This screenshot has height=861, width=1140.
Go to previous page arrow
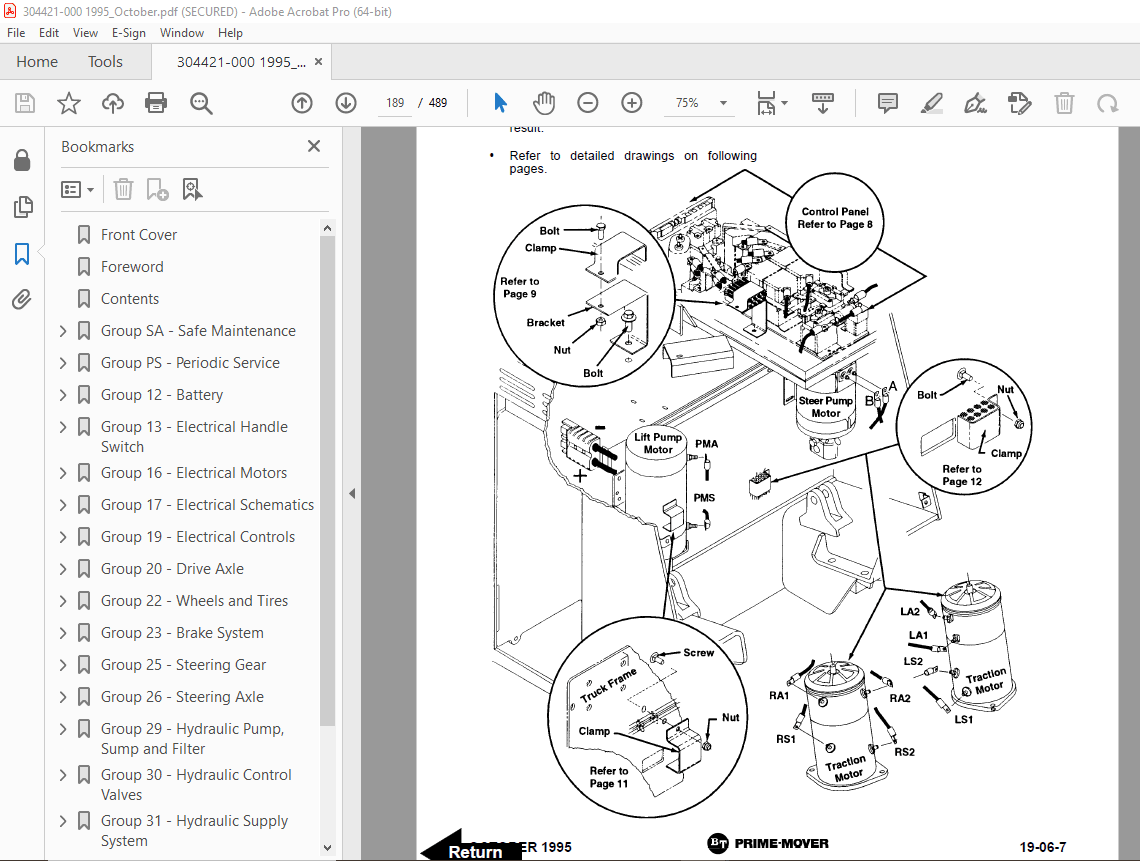click(x=302, y=103)
